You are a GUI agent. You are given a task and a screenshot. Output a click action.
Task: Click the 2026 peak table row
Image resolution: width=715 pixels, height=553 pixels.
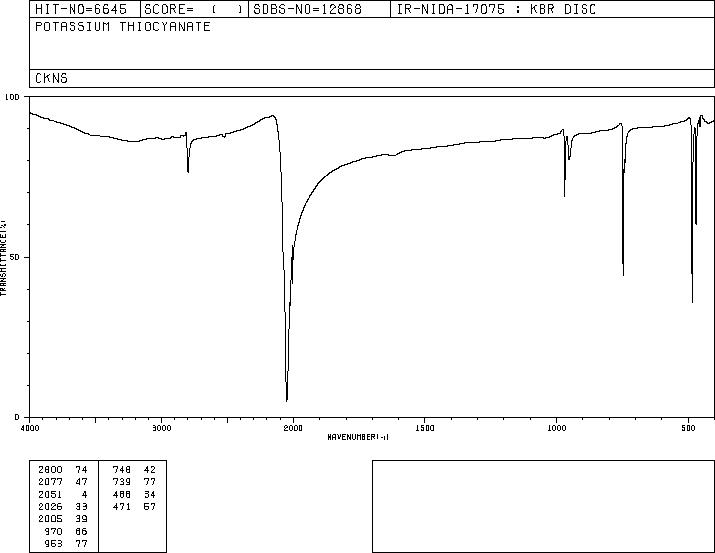point(63,506)
